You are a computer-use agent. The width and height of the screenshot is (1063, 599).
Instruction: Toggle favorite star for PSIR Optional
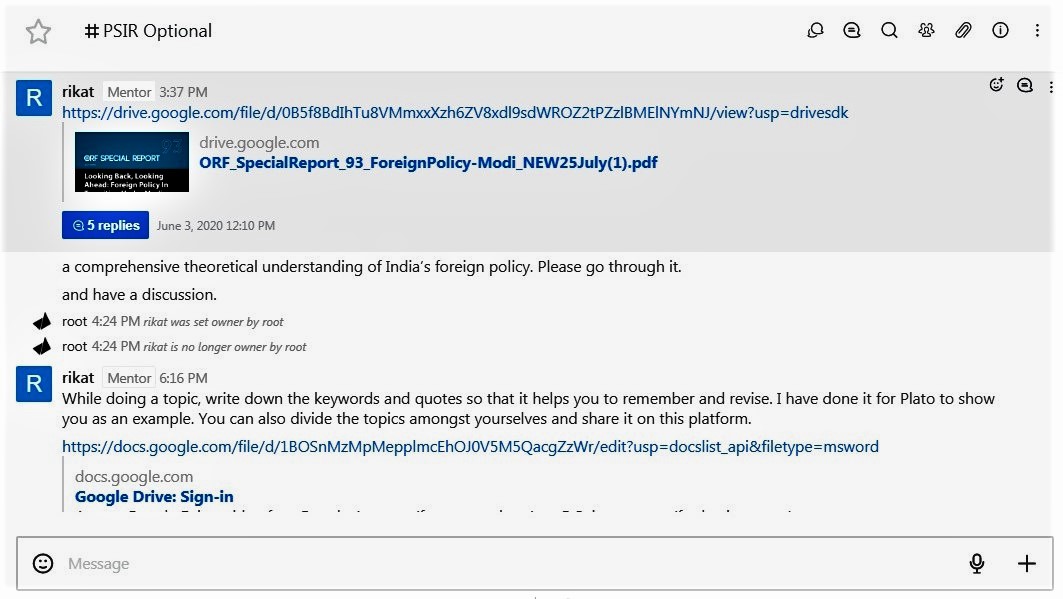click(x=38, y=32)
